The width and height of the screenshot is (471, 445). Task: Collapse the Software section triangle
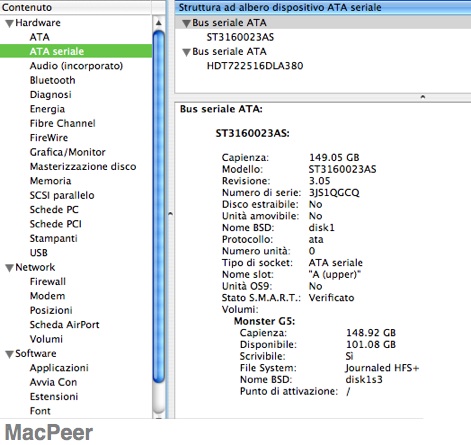10,354
